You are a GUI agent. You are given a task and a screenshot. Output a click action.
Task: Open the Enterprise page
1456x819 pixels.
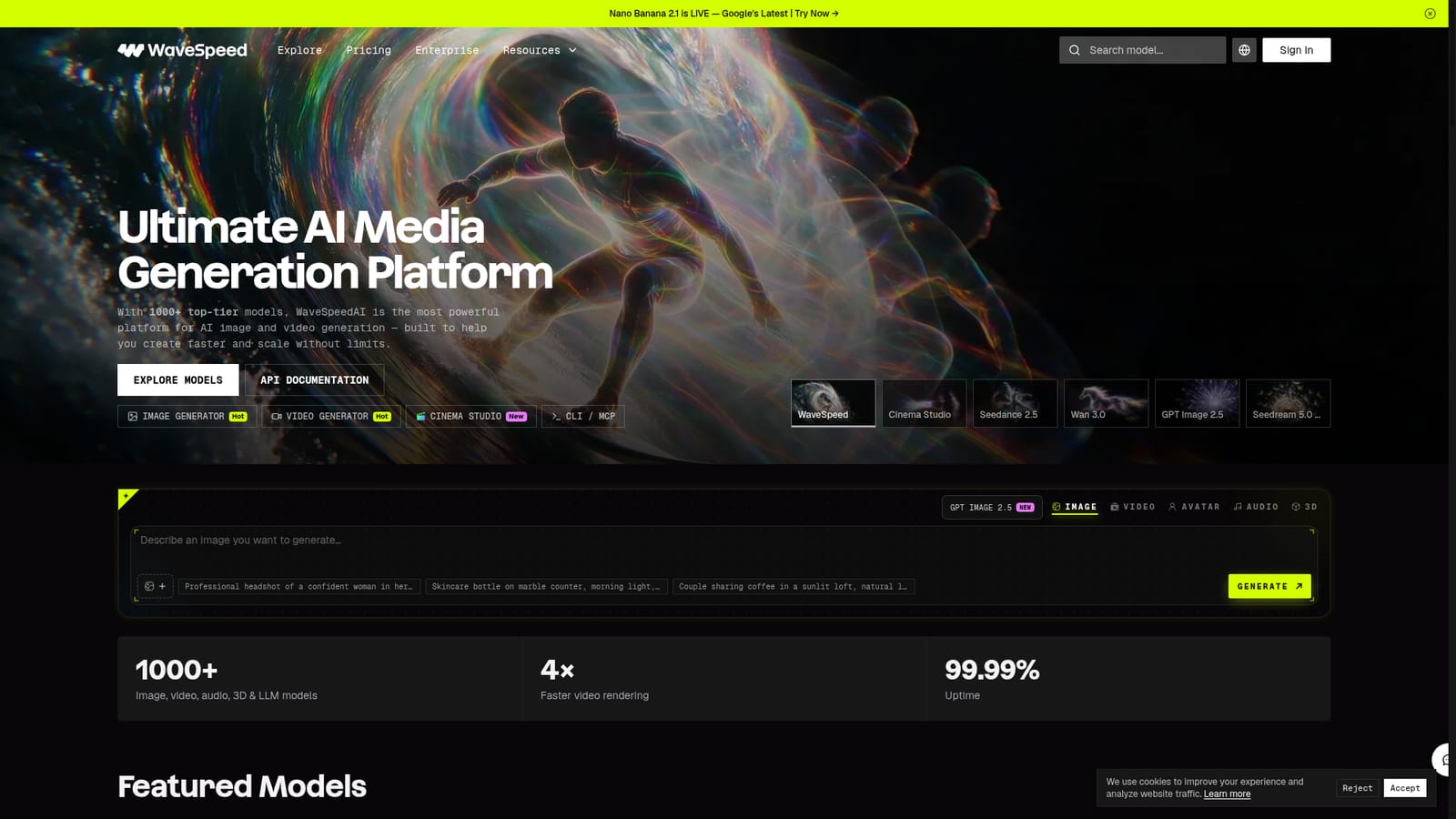point(447,50)
